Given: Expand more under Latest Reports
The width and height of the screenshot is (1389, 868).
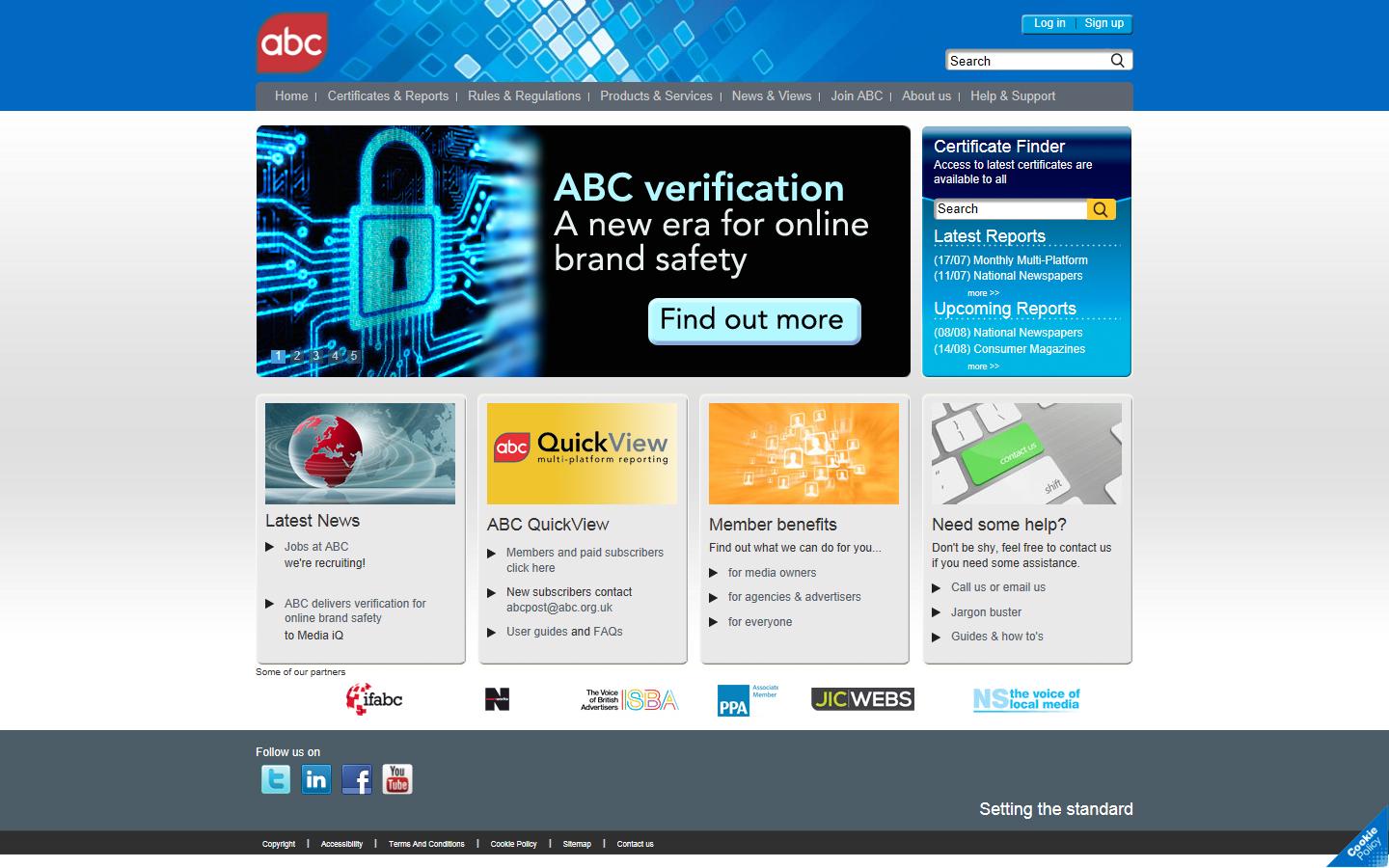Looking at the screenshot, I should coord(983,293).
